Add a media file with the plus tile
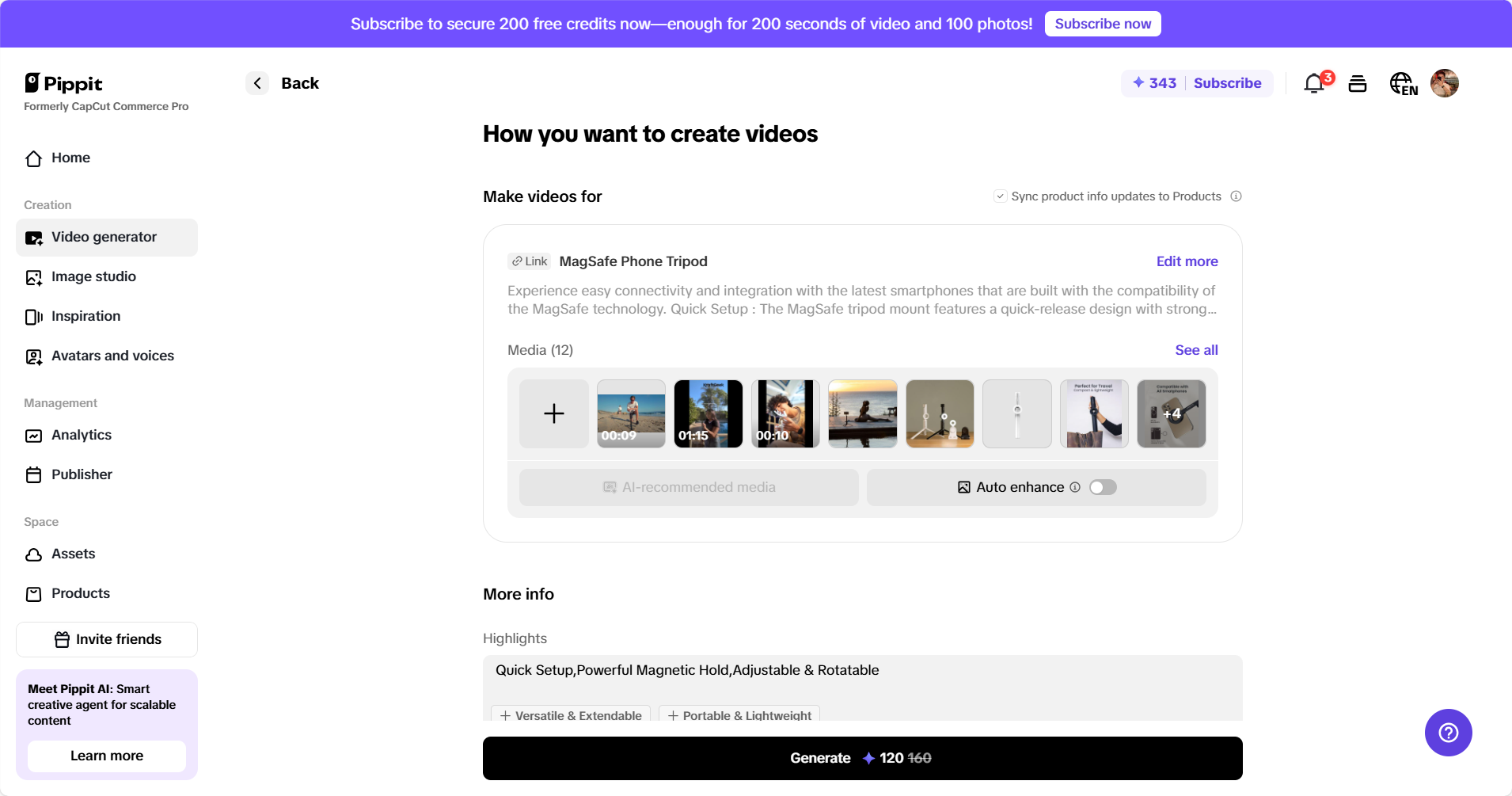The image size is (1512, 796). (x=553, y=413)
